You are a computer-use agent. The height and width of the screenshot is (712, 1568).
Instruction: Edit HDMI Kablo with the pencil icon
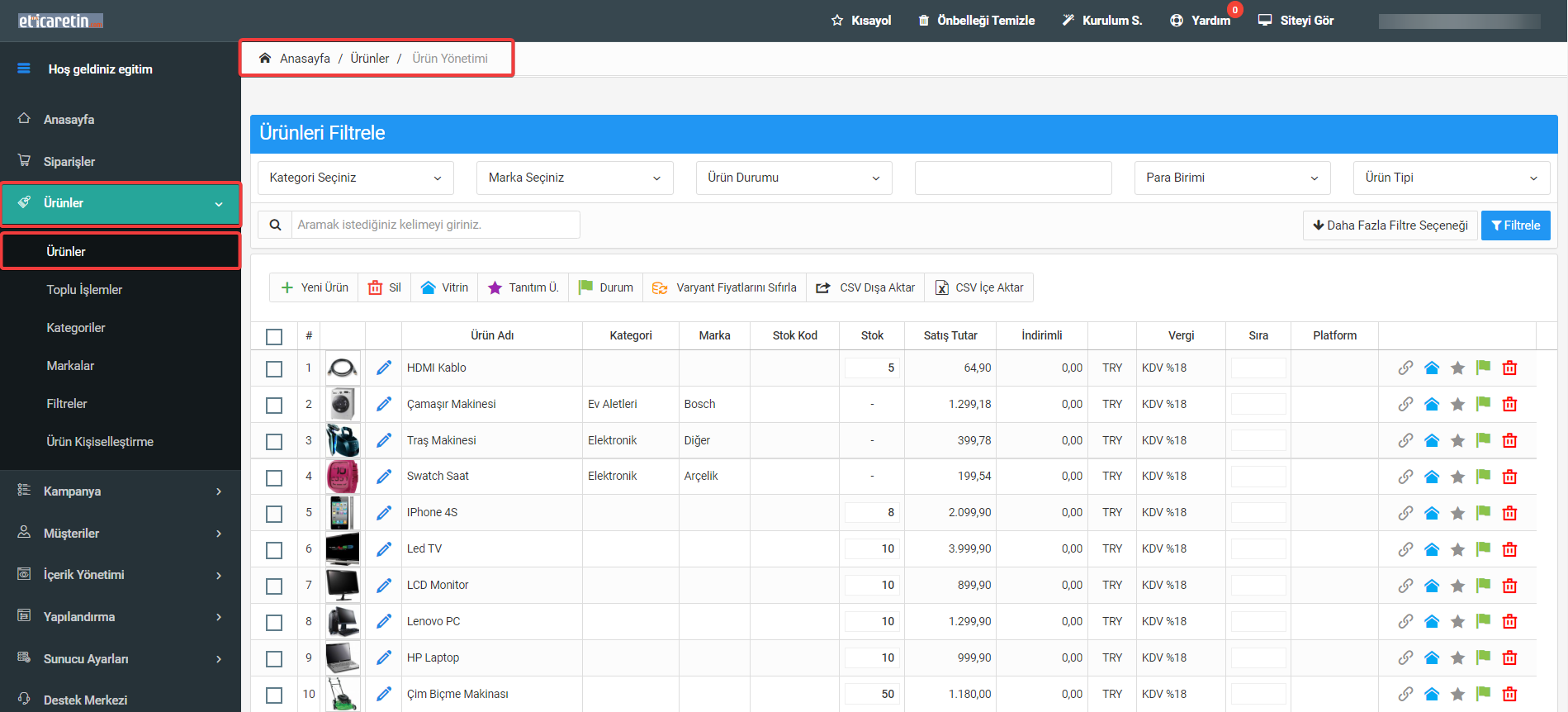(x=384, y=368)
